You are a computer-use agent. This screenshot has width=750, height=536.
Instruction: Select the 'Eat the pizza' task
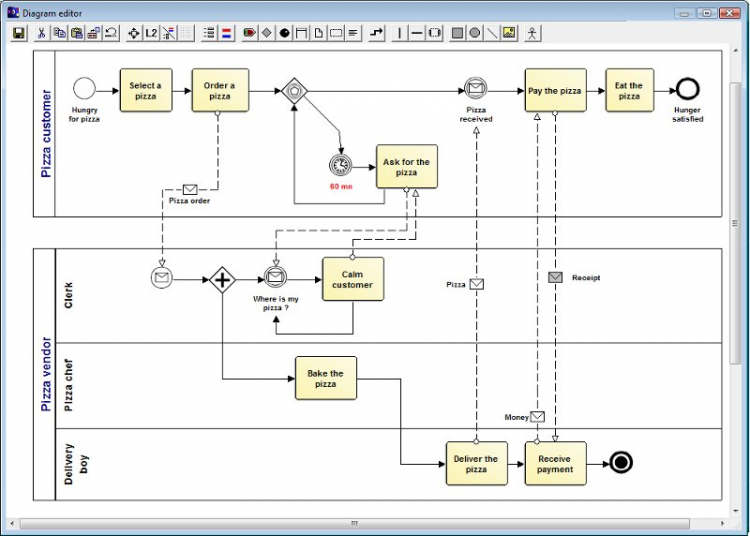629,90
